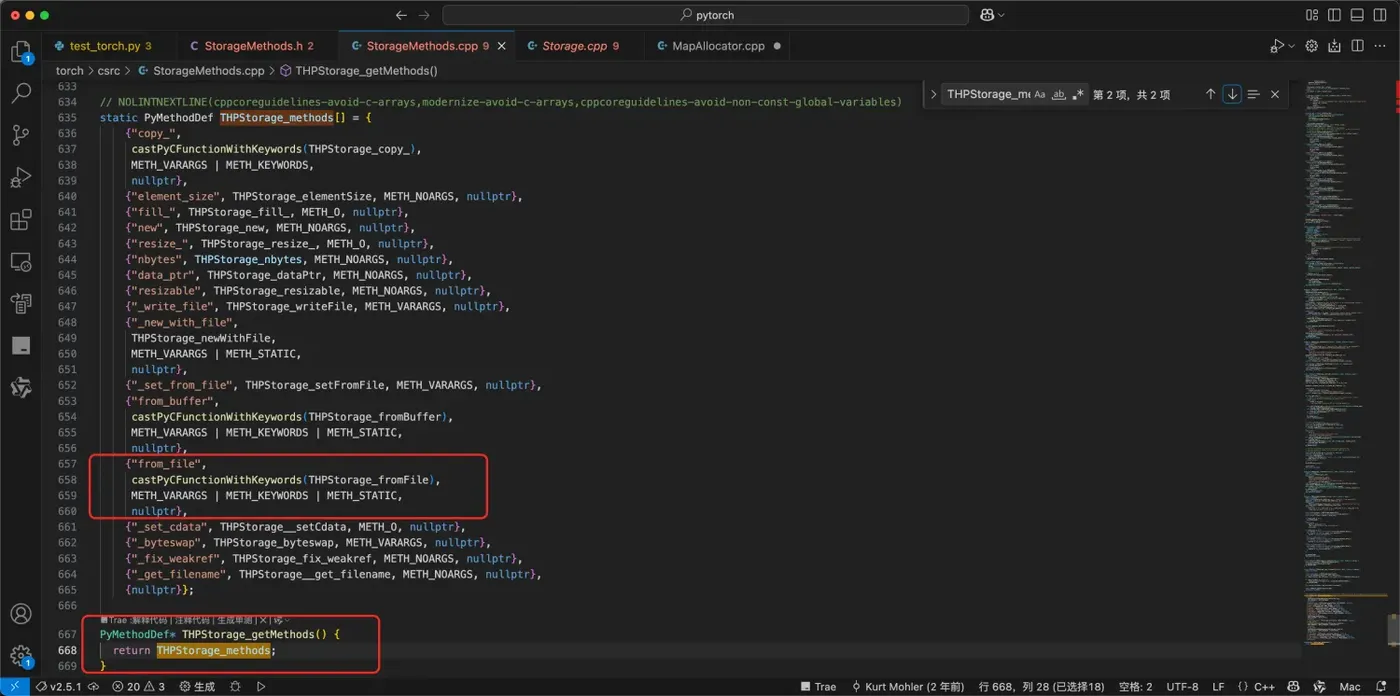This screenshot has width=1400, height=696.
Task: Toggle Replace in the find widget
Action: 933,94
